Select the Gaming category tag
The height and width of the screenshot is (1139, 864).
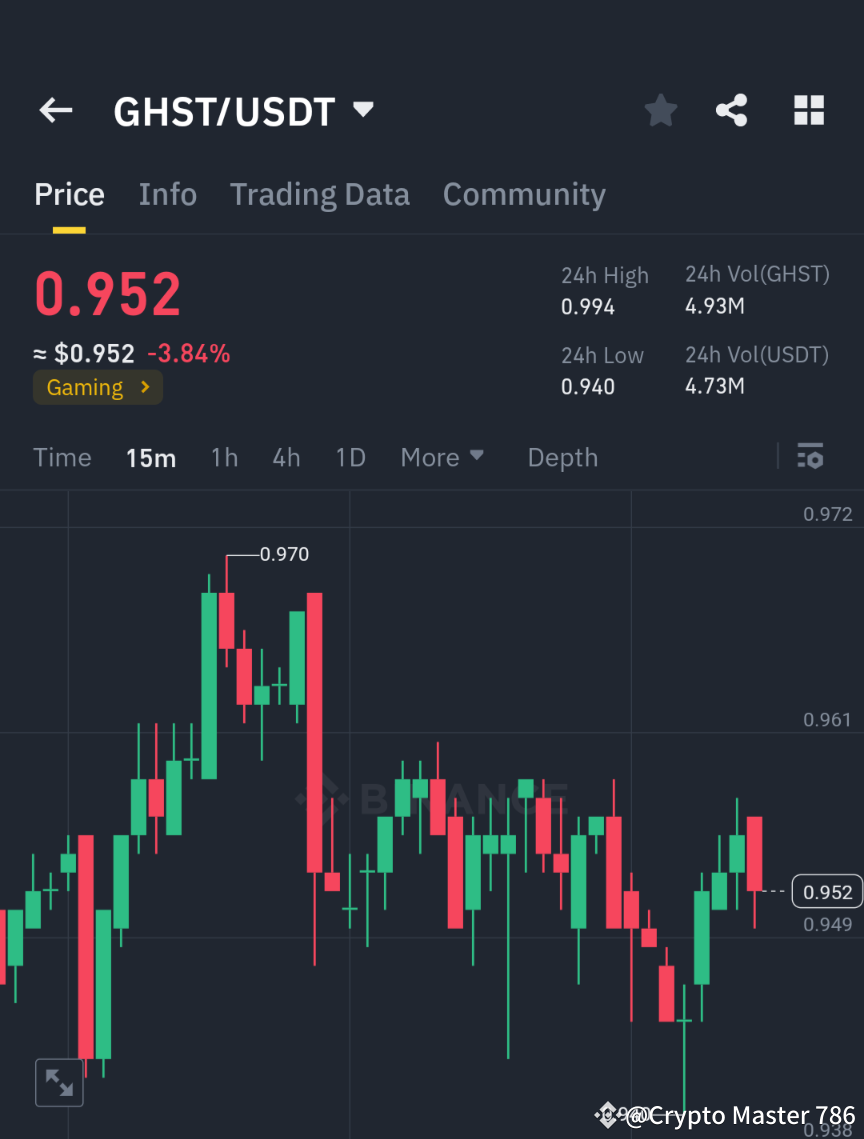pyautogui.click(x=97, y=387)
